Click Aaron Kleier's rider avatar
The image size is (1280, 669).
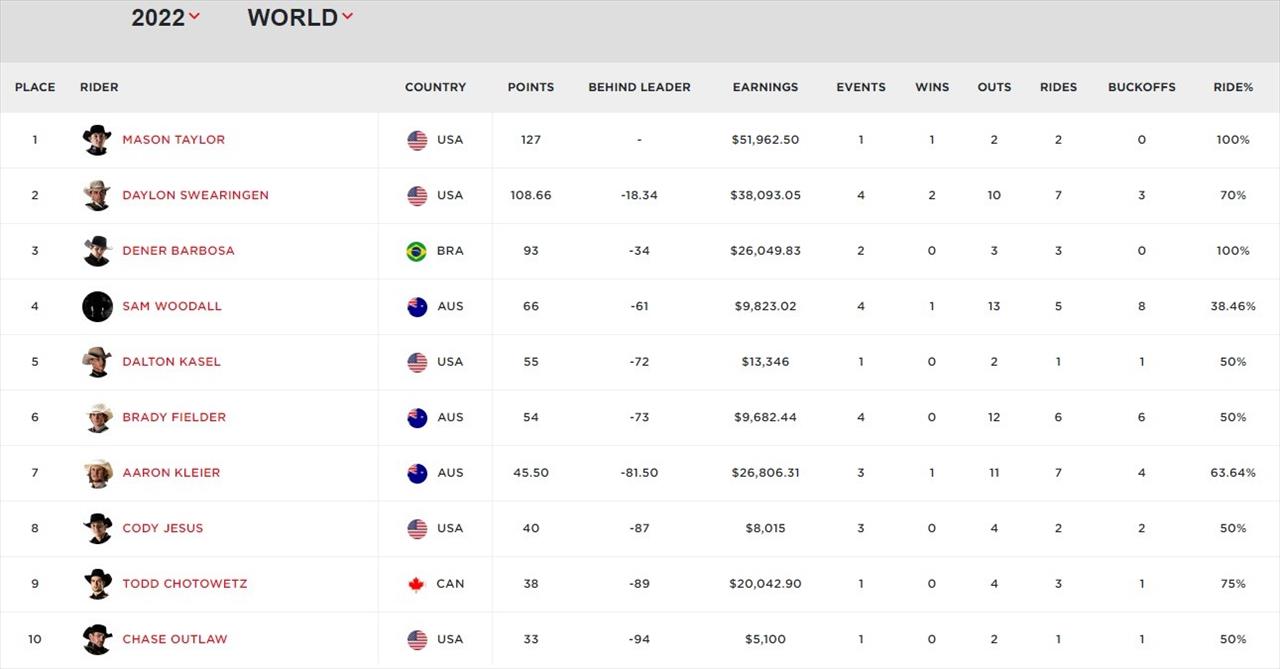[97, 473]
